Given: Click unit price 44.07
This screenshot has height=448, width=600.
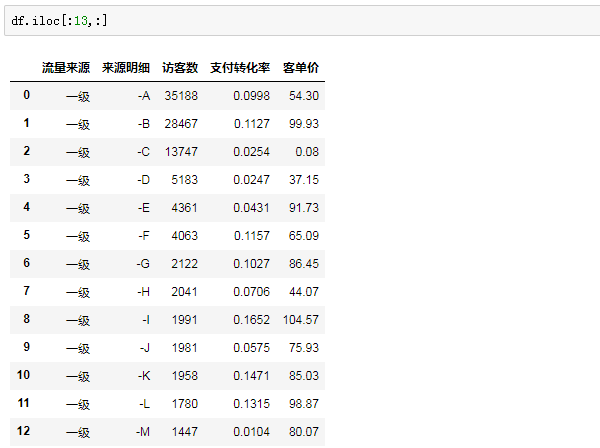Looking at the screenshot, I should click(304, 292).
